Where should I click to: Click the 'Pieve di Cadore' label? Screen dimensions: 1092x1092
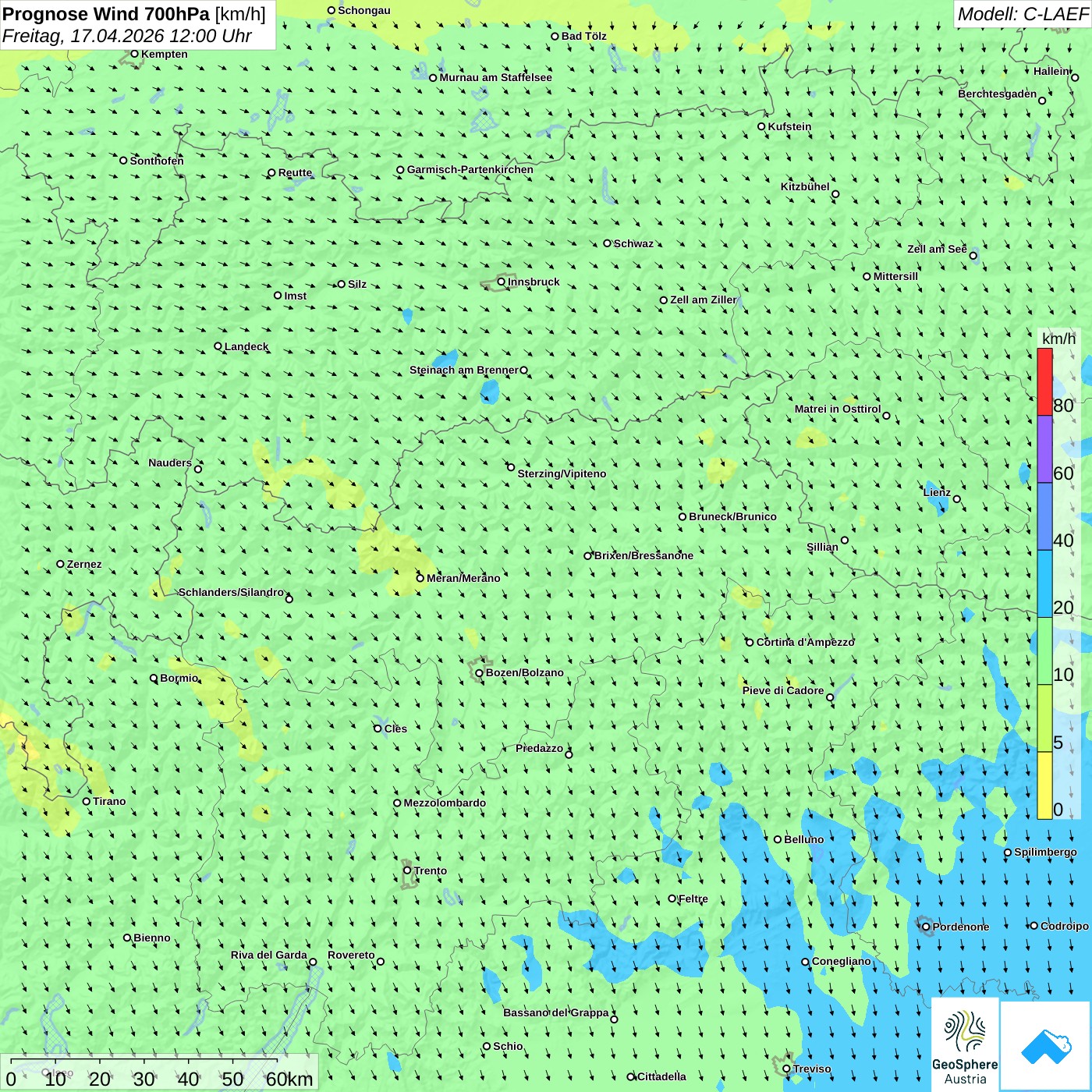click(783, 690)
